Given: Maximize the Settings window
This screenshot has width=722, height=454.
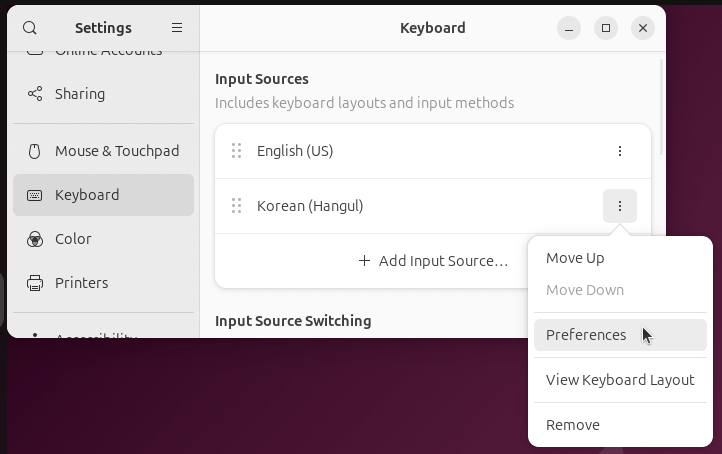Looking at the screenshot, I should 606,28.
